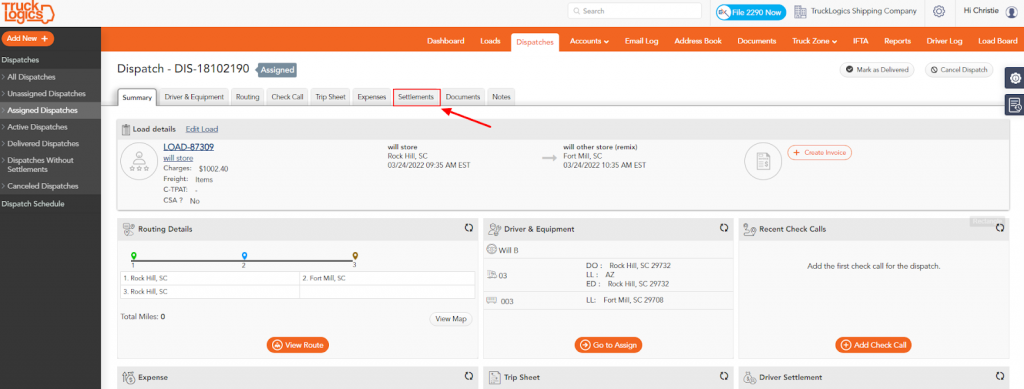Viewport: 1024px width, 389px height.
Task: Click the Edit Load link
Action: pos(202,129)
